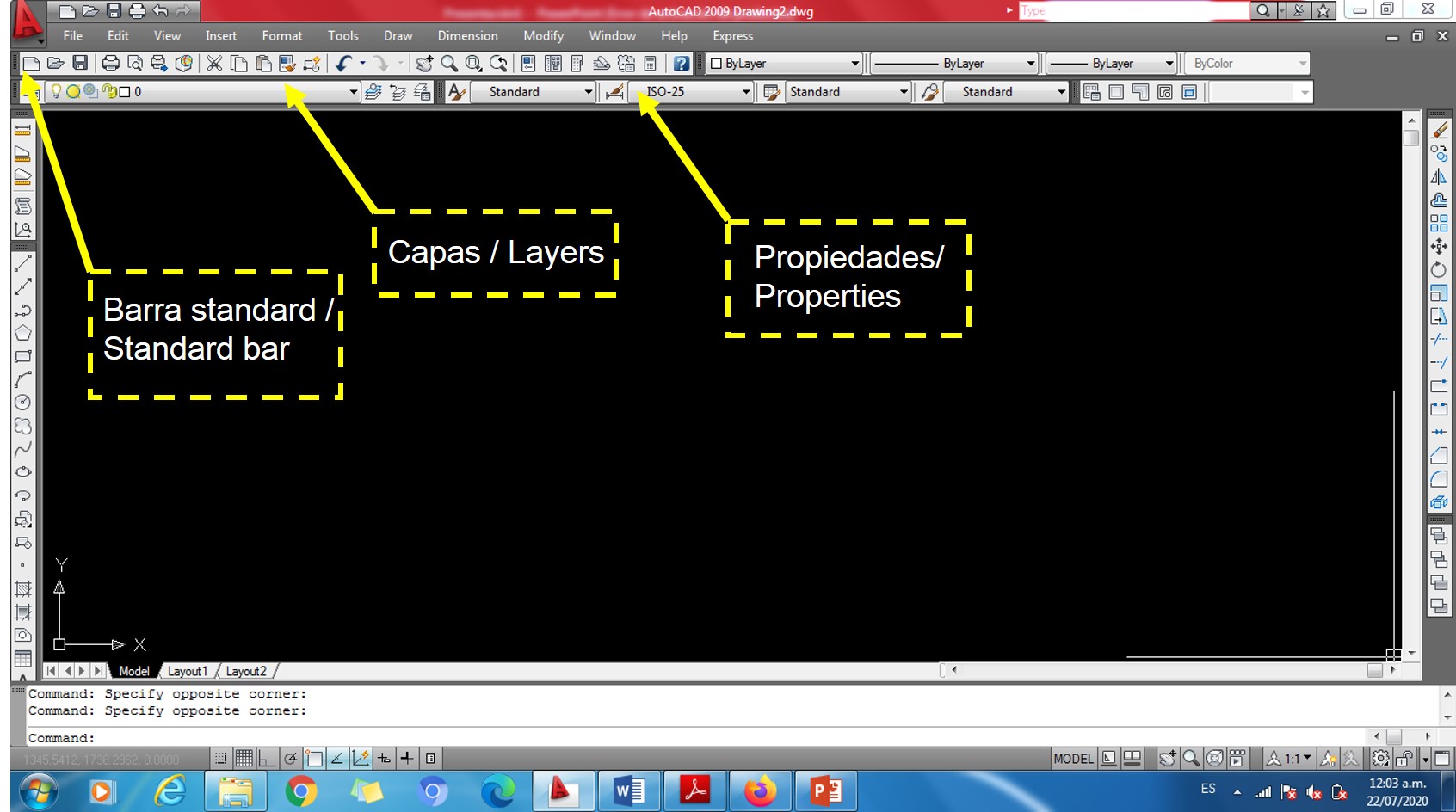Click the Publish icon
This screenshot has width=1456, height=812.
click(x=159, y=64)
